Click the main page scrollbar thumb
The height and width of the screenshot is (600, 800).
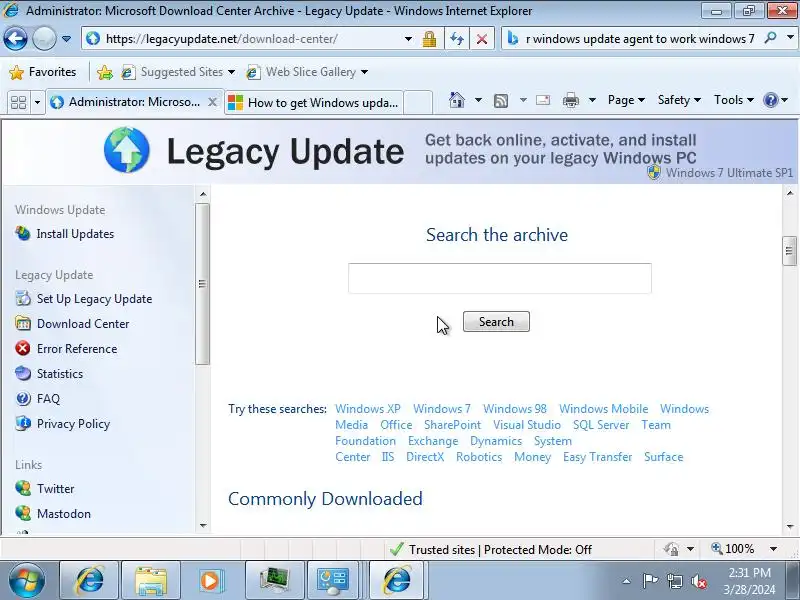[789, 251]
